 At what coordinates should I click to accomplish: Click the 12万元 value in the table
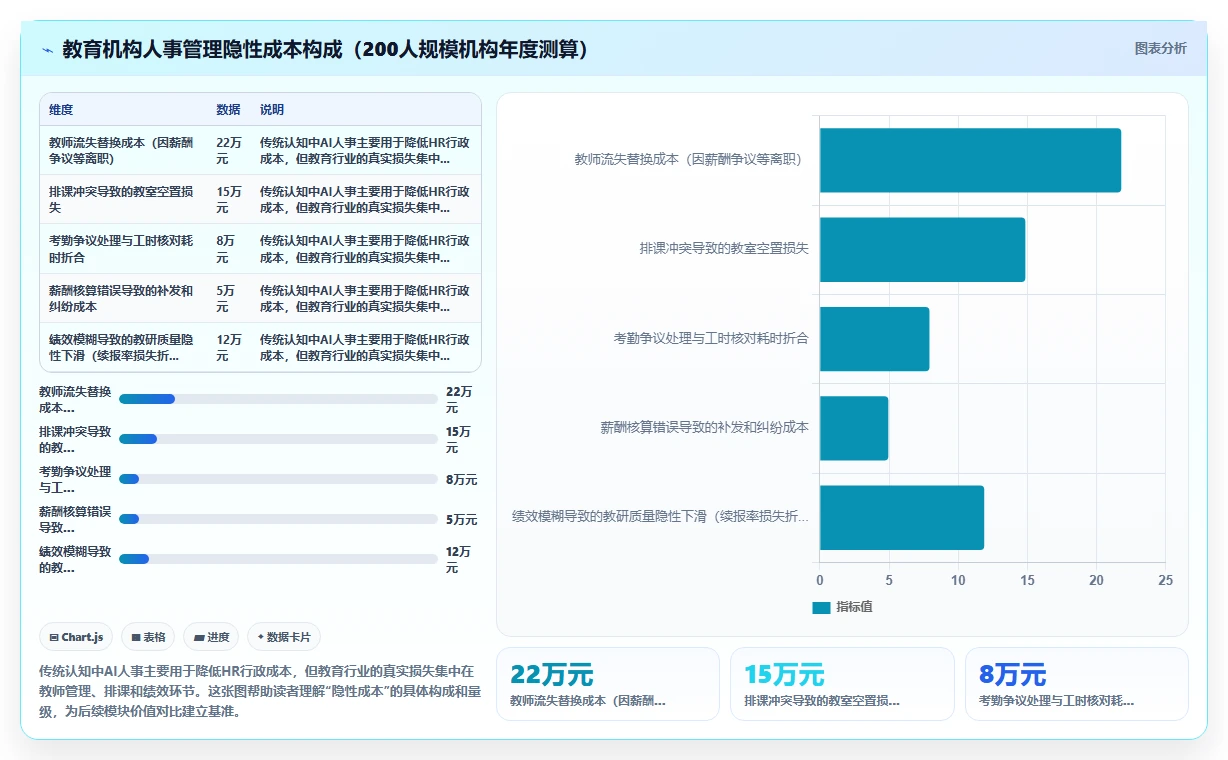click(229, 347)
